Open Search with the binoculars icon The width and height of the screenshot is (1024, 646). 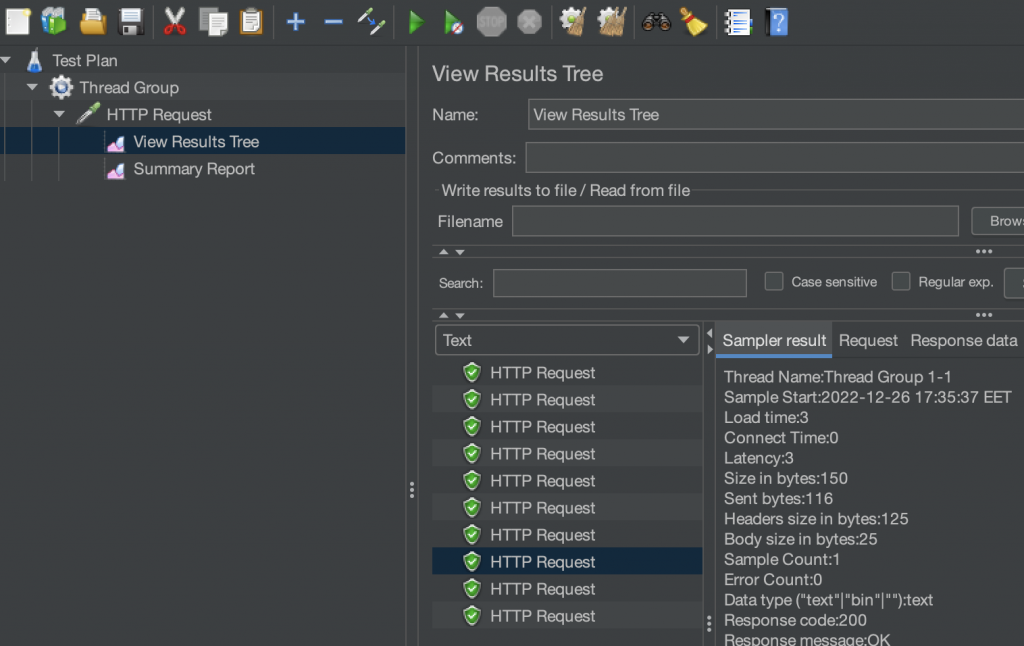coord(656,21)
